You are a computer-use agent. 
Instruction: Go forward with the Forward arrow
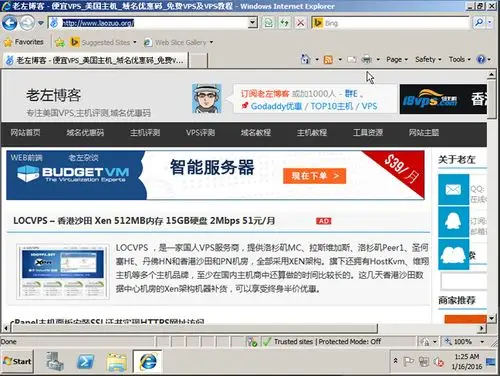click(x=27, y=23)
